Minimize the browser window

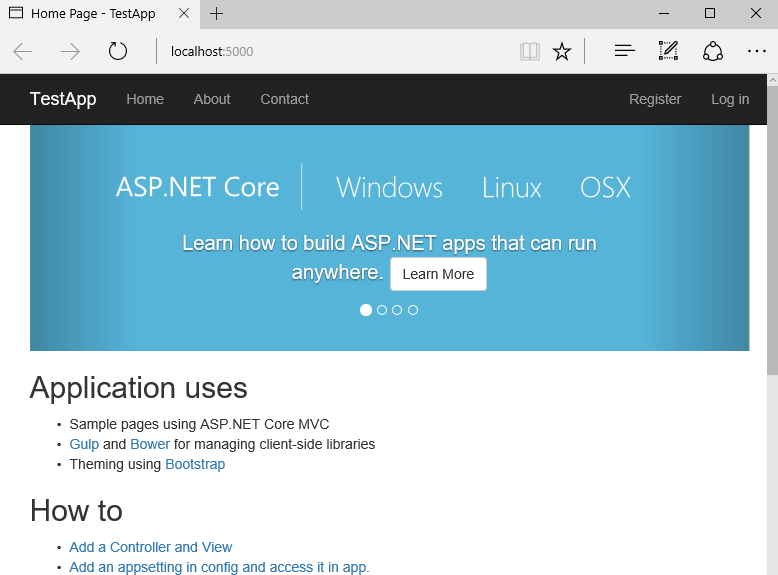(x=664, y=13)
